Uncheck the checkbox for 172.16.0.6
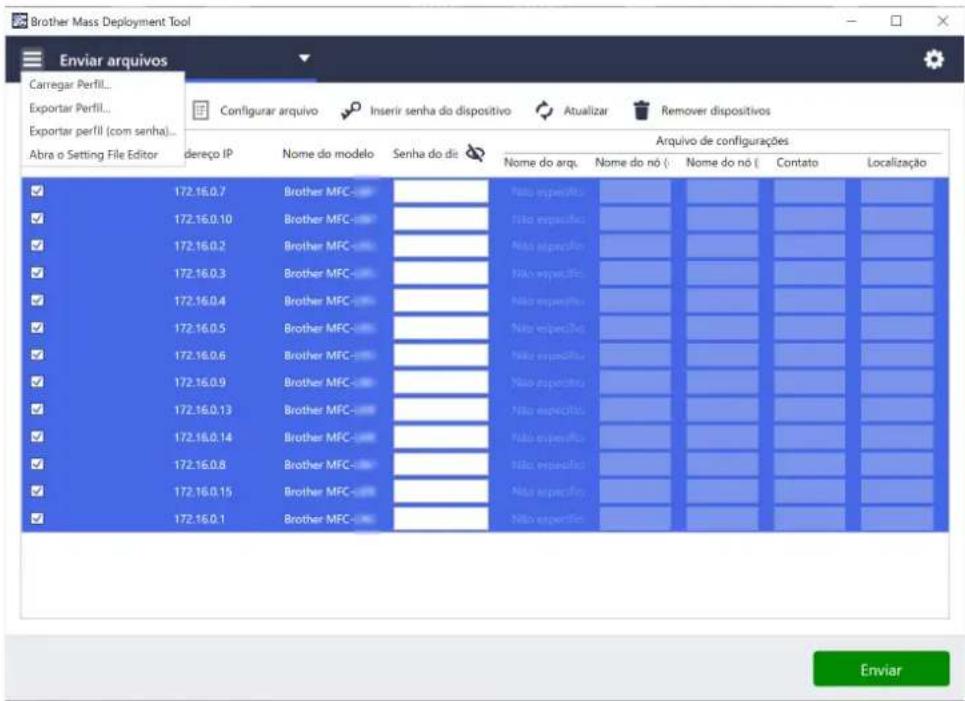 pyautogui.click(x=37, y=355)
